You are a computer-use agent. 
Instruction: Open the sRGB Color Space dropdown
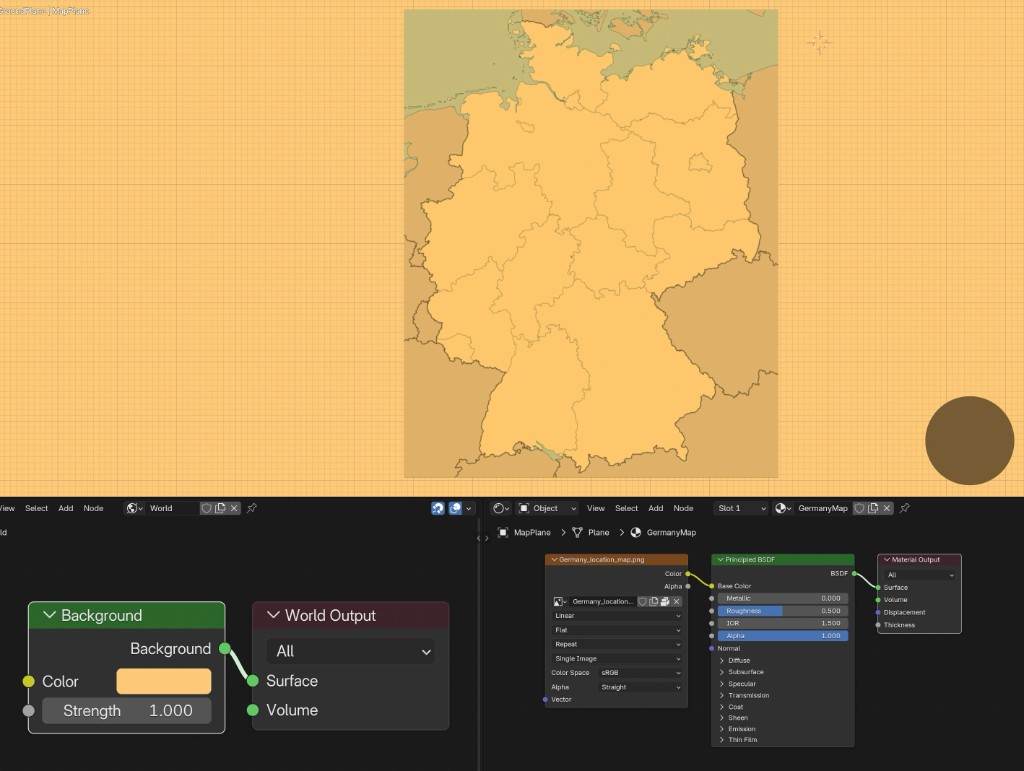click(x=638, y=673)
